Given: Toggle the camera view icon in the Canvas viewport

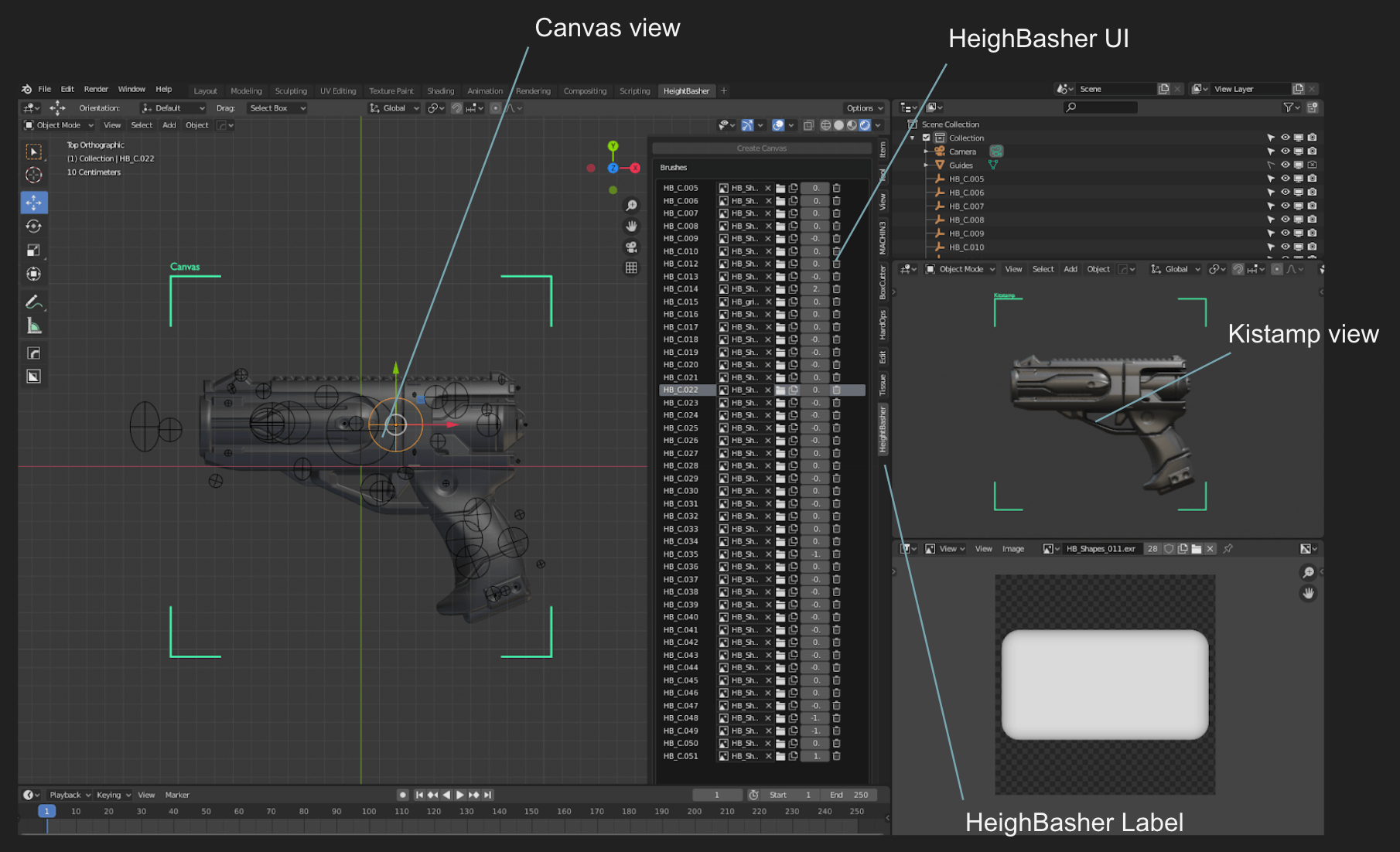Looking at the screenshot, I should tap(631, 247).
